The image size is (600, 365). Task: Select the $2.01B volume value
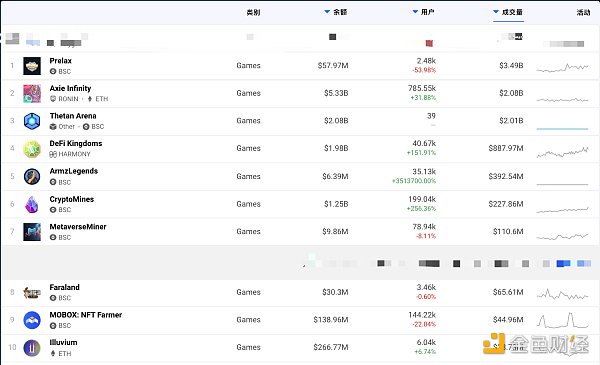(511, 121)
